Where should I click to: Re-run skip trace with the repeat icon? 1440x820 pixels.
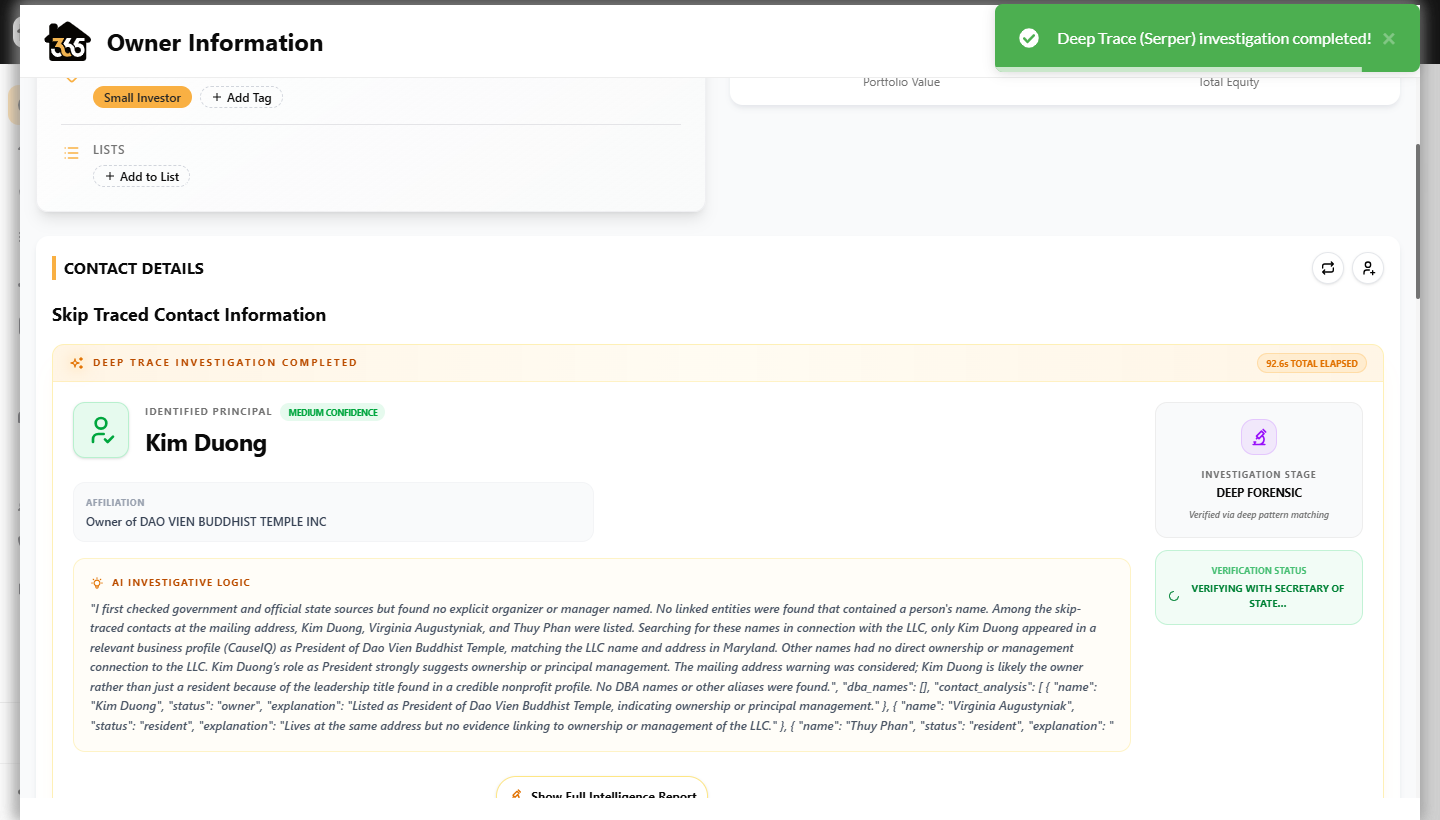(1328, 268)
